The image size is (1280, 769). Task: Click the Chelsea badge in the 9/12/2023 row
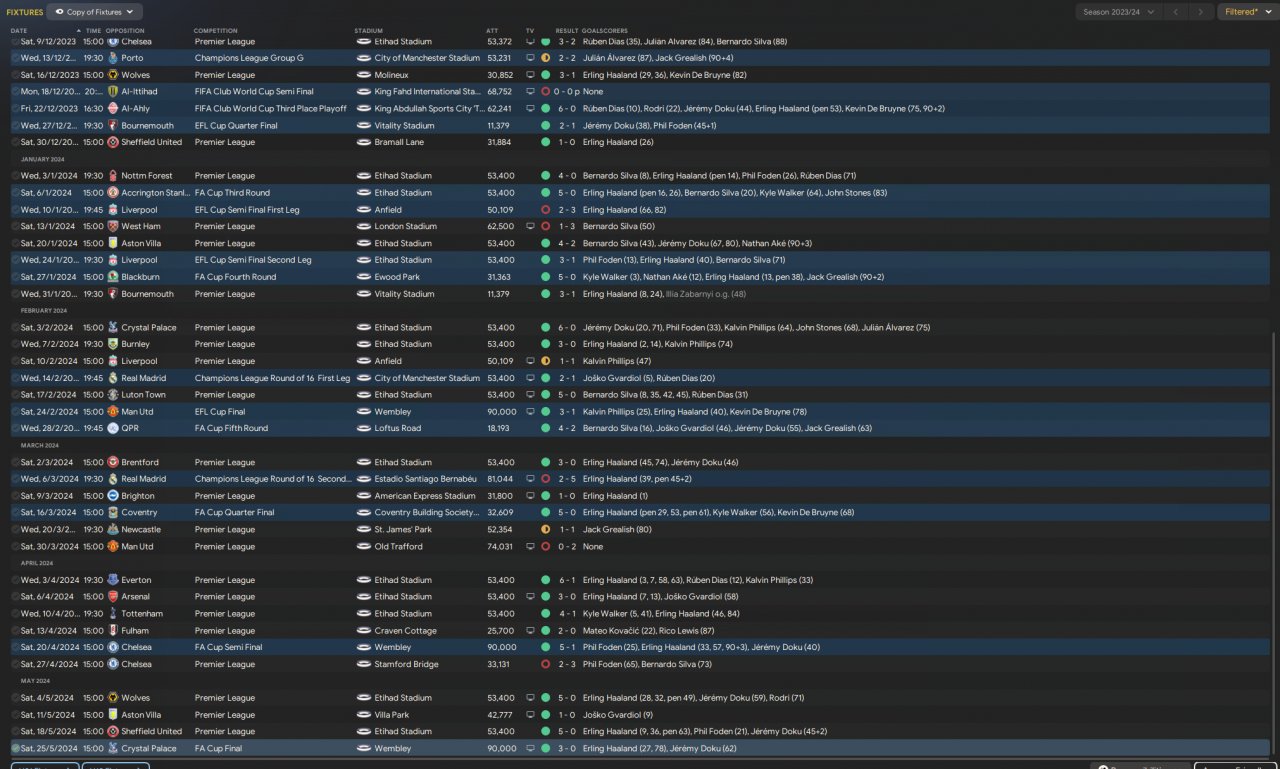click(113, 42)
